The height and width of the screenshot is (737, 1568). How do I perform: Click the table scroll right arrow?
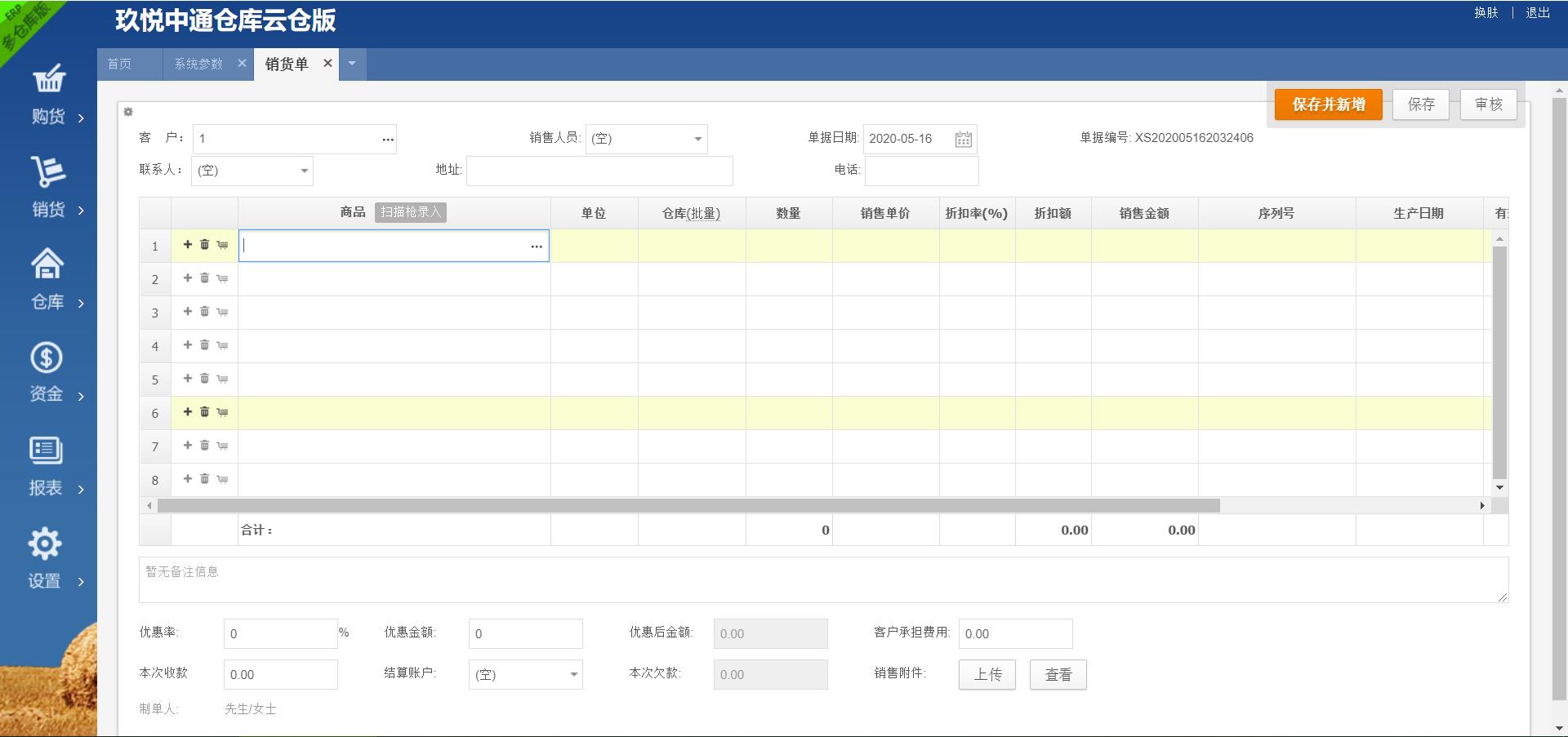tap(1482, 506)
